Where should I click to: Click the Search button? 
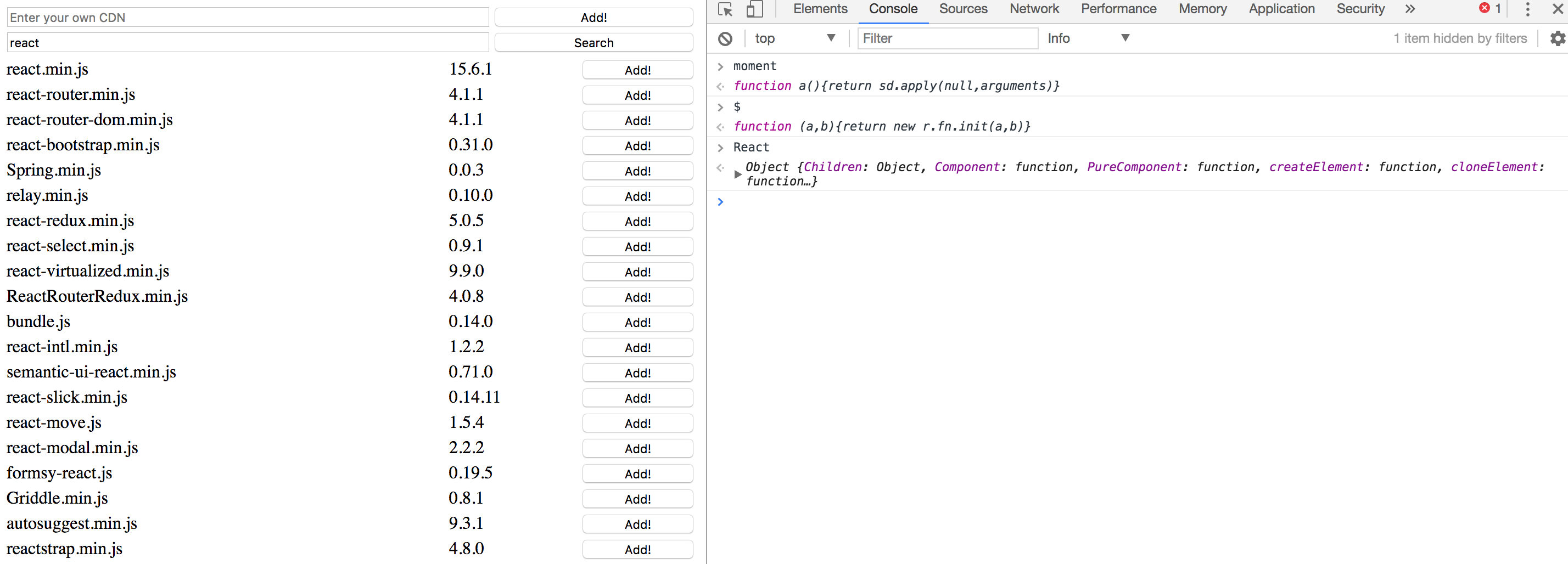[x=593, y=43]
